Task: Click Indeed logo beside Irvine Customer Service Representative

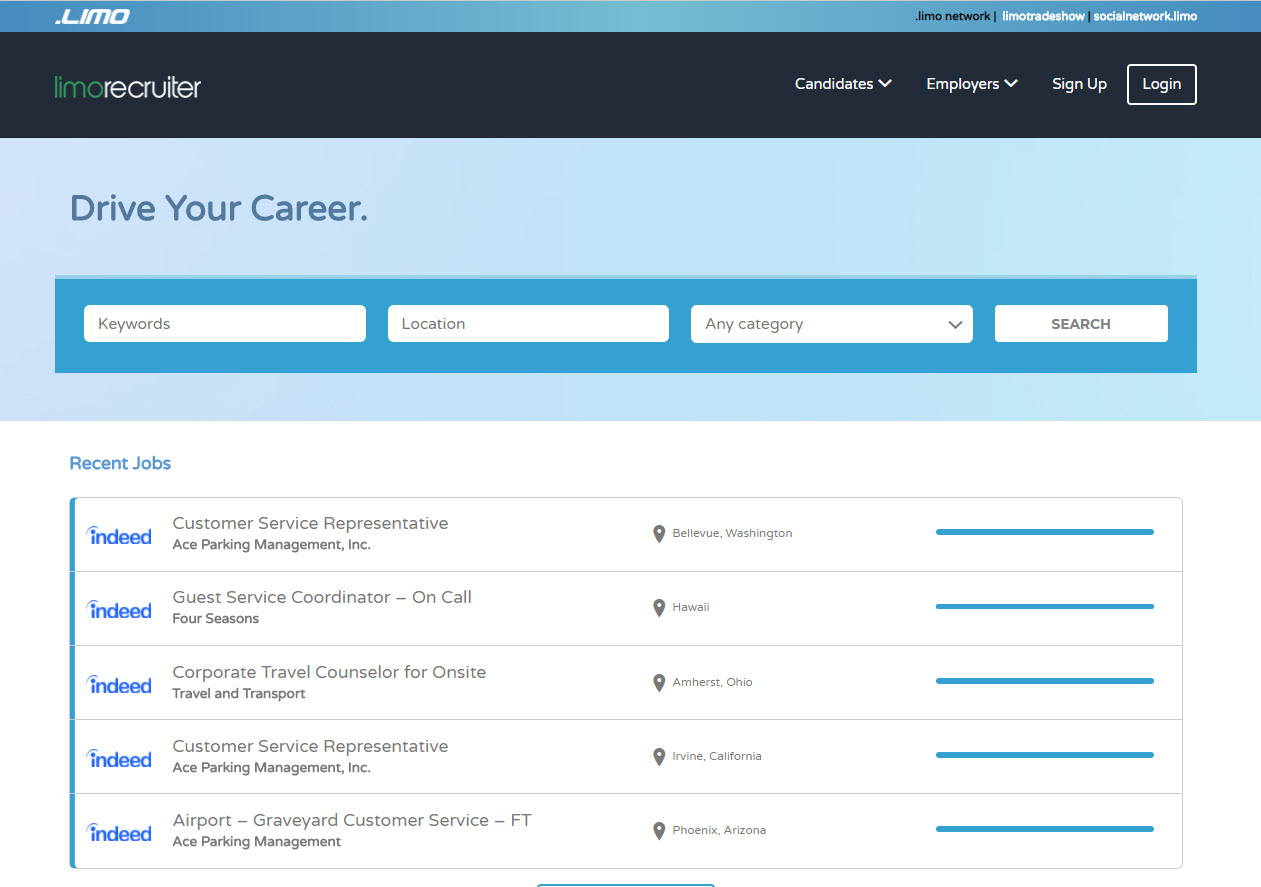Action: 119,758
